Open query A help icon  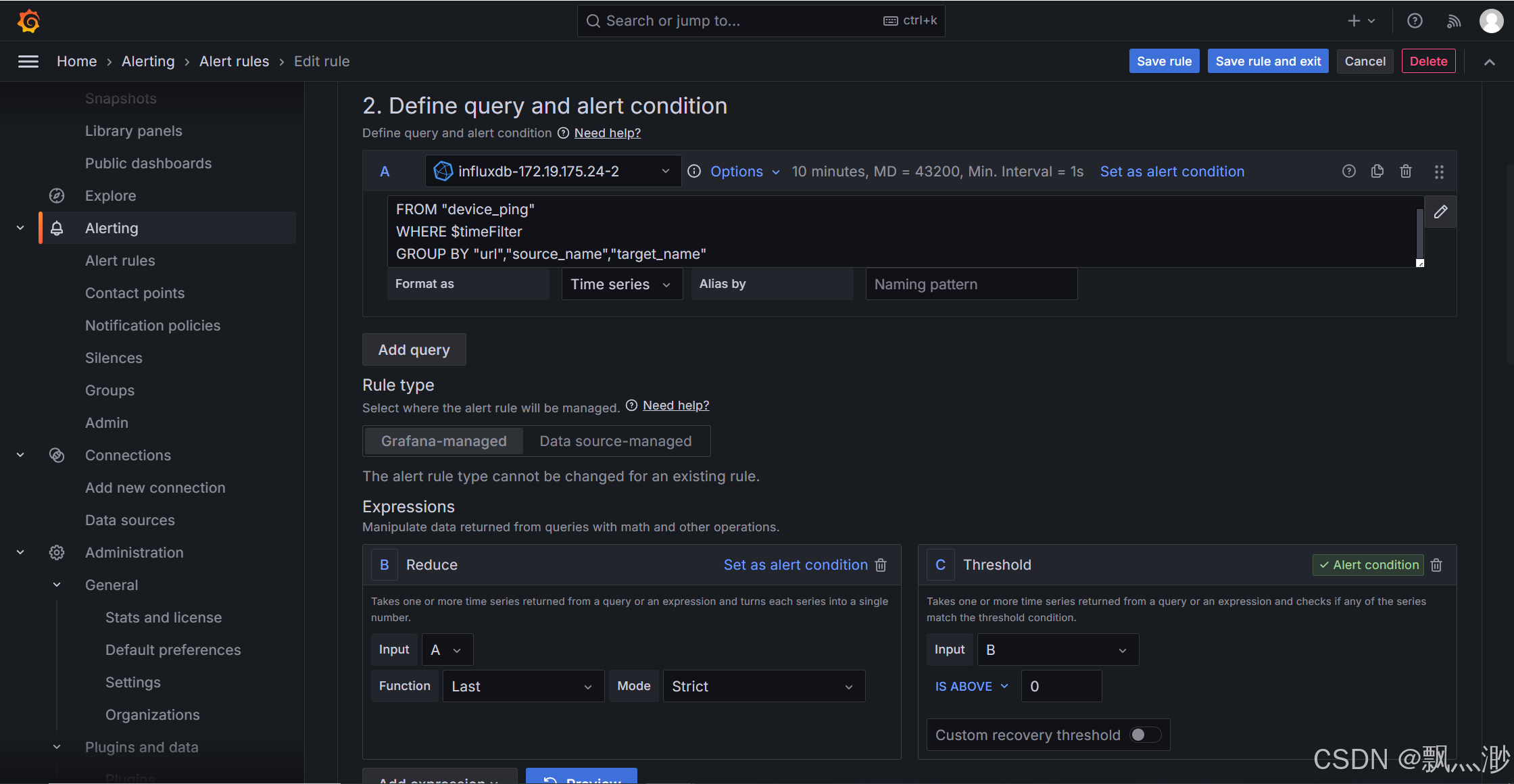[x=1349, y=172]
